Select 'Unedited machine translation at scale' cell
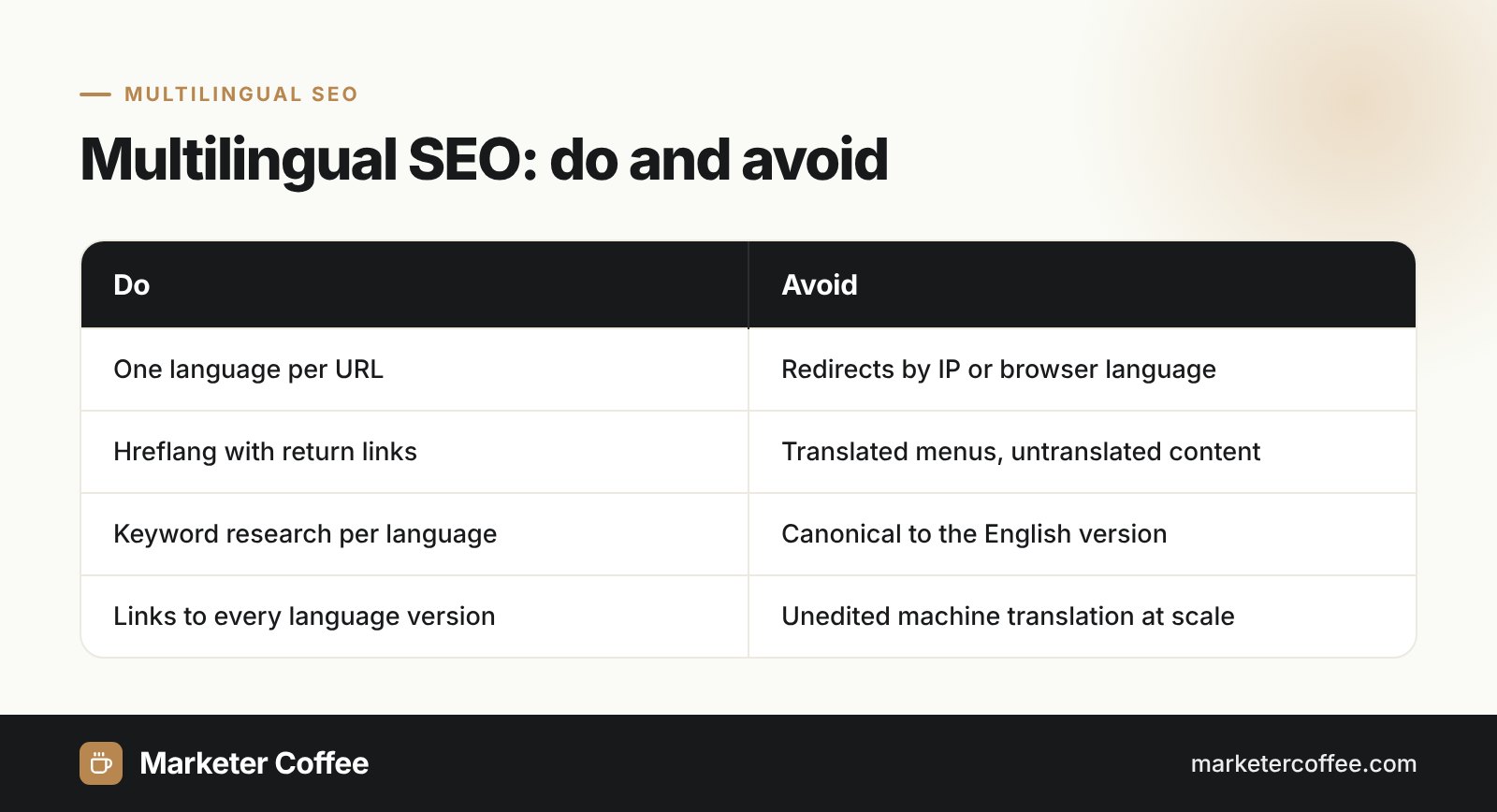This screenshot has width=1497, height=812. pos(1083,616)
